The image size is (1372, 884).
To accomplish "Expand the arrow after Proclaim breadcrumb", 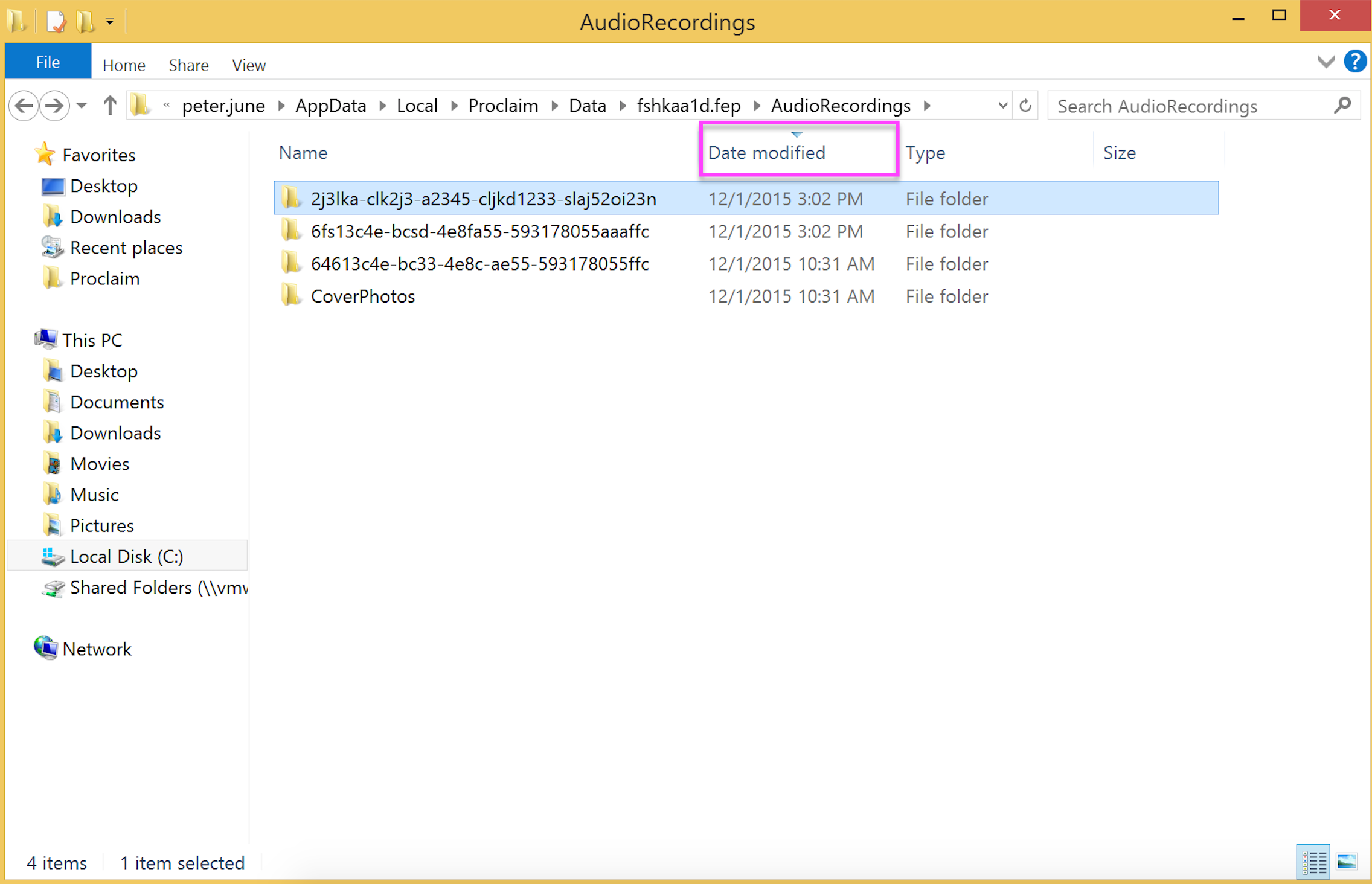I will click(x=554, y=106).
